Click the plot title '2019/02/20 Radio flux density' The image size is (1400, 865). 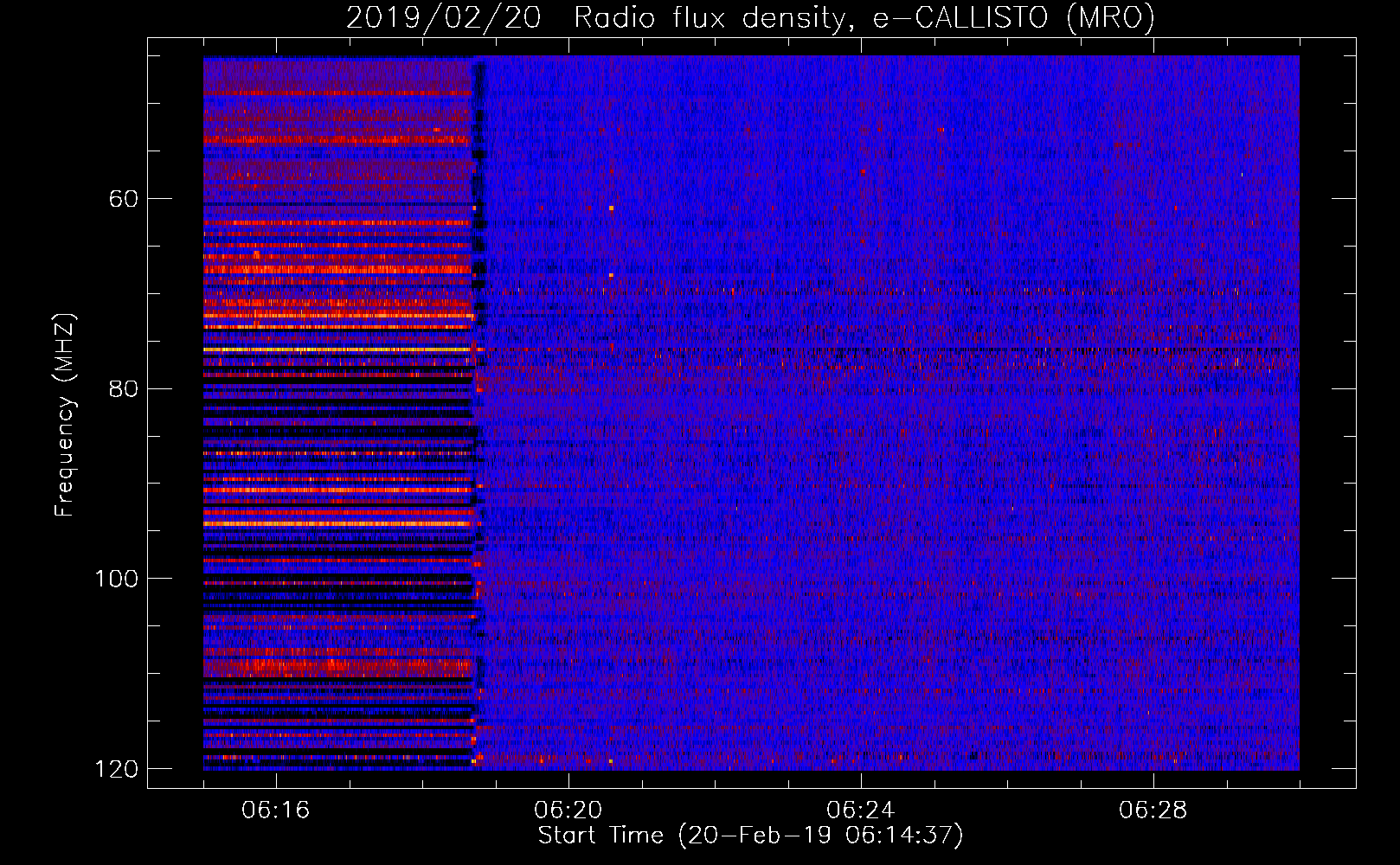[x=750, y=18]
